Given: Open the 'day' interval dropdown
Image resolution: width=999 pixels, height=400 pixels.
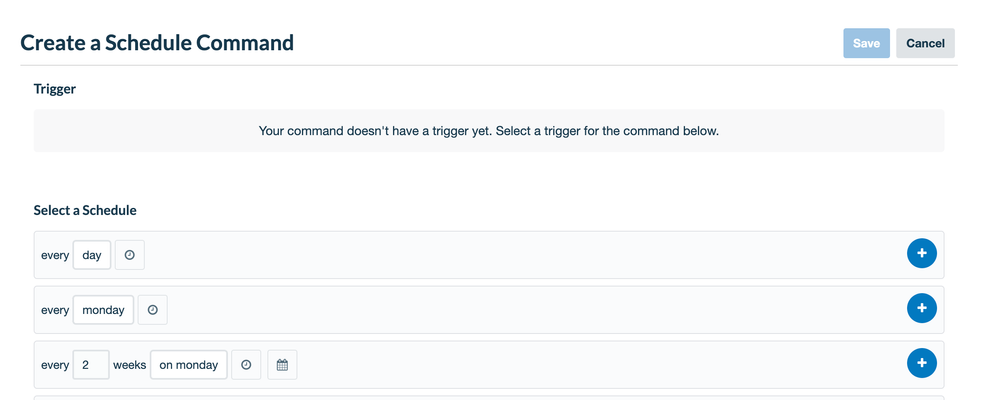Looking at the screenshot, I should click(x=92, y=255).
